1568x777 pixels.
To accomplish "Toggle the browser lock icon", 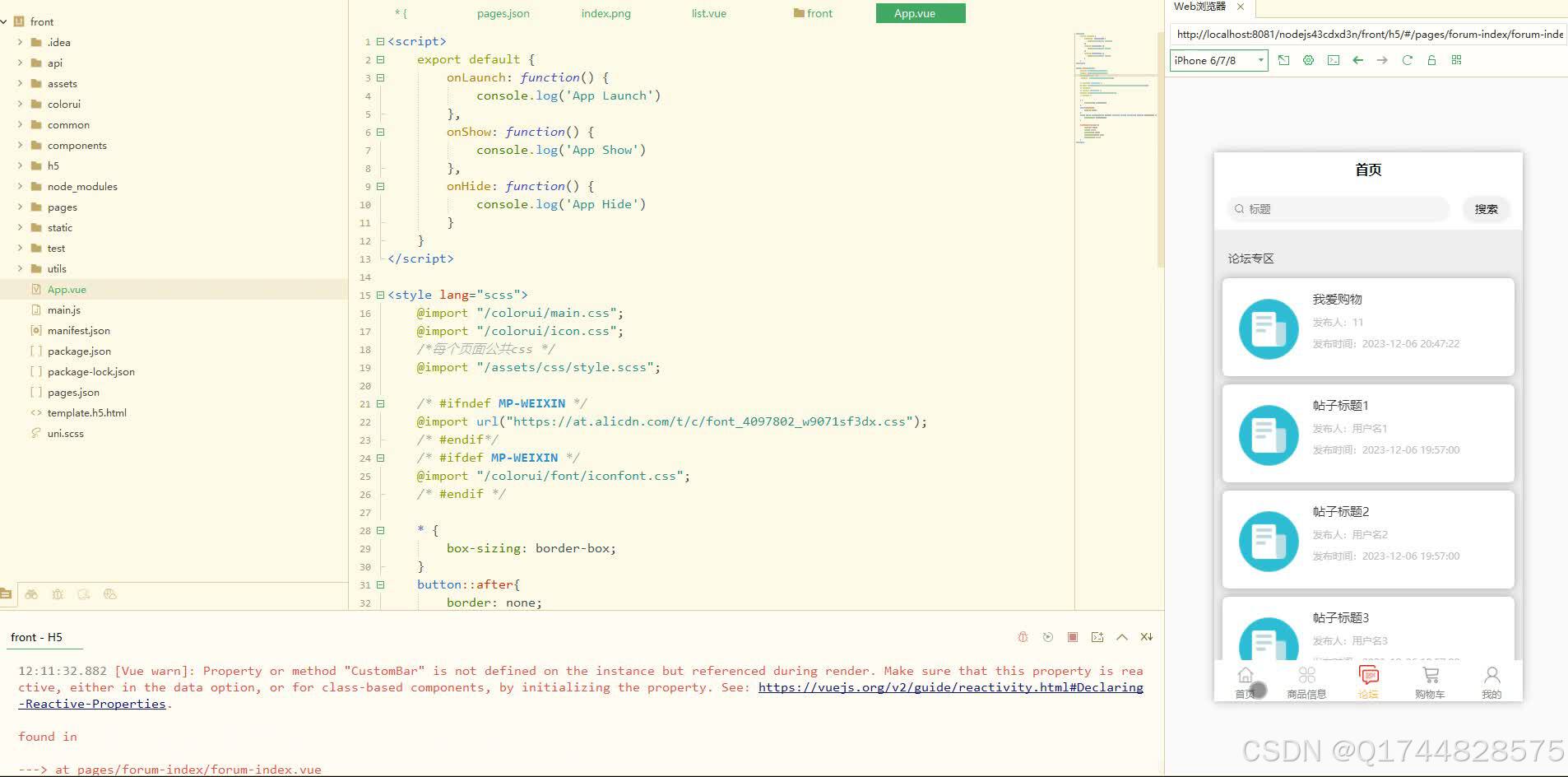I will click(1431, 60).
